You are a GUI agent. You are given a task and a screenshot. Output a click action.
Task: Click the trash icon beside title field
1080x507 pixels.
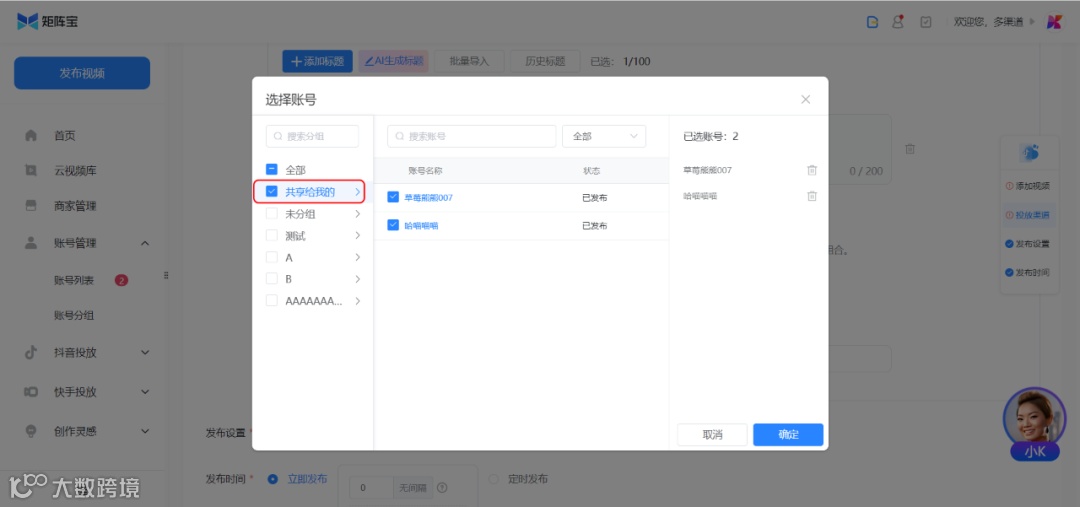pyautogui.click(x=910, y=149)
